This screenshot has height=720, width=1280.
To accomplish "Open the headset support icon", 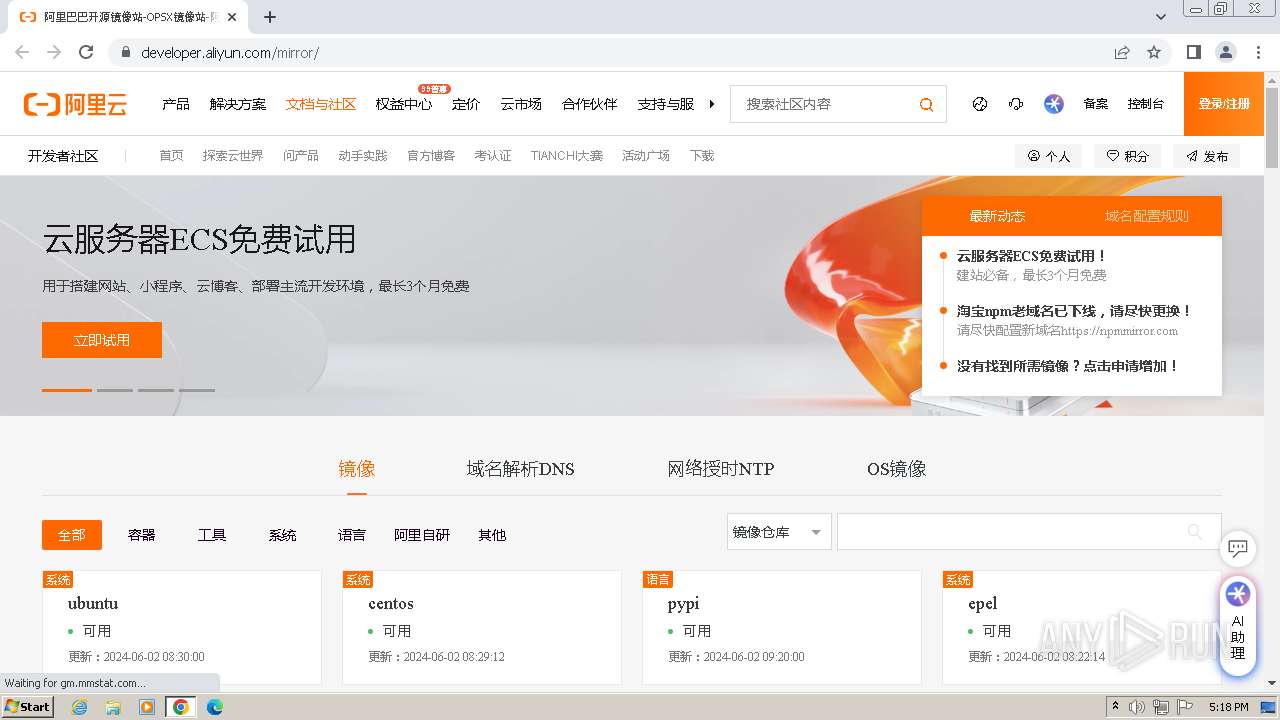I will click(1016, 104).
